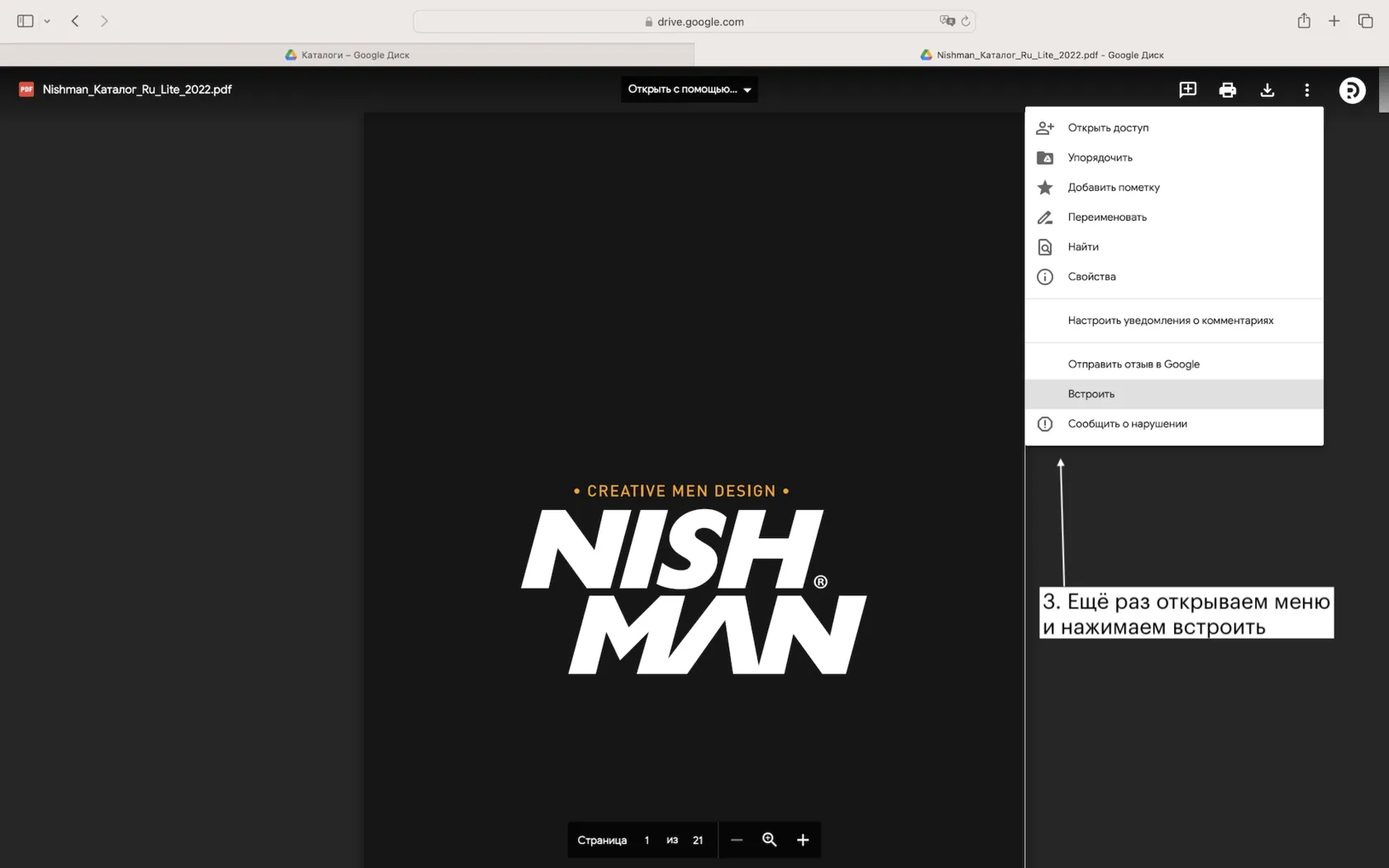Select Встроить in the menu

click(x=1174, y=393)
